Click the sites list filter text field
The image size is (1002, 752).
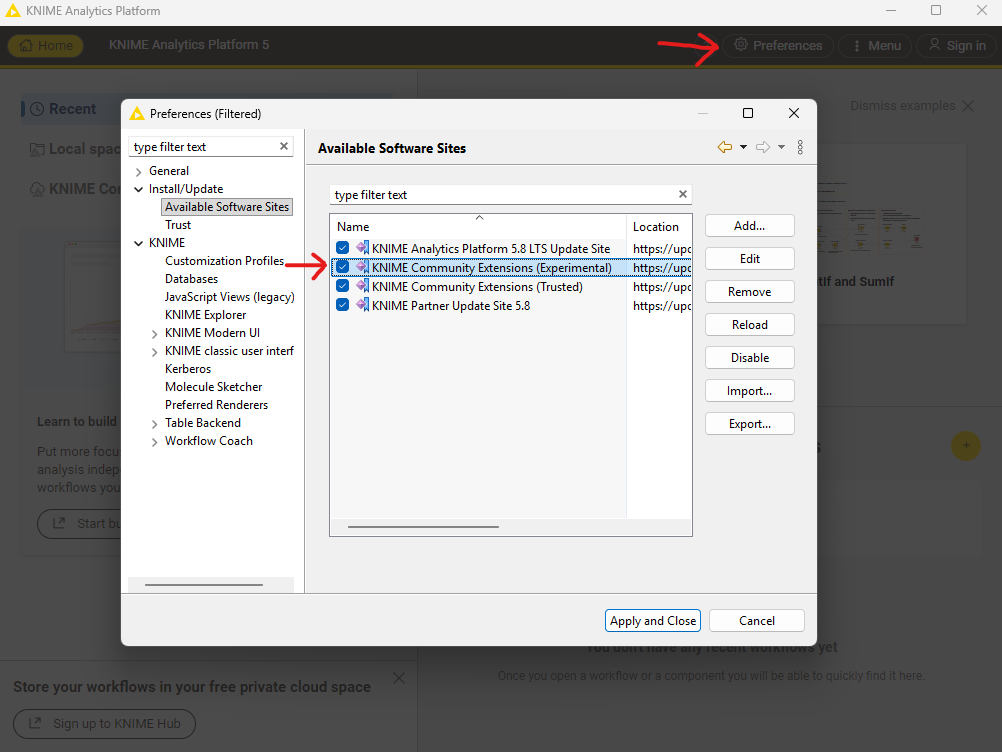(500, 195)
